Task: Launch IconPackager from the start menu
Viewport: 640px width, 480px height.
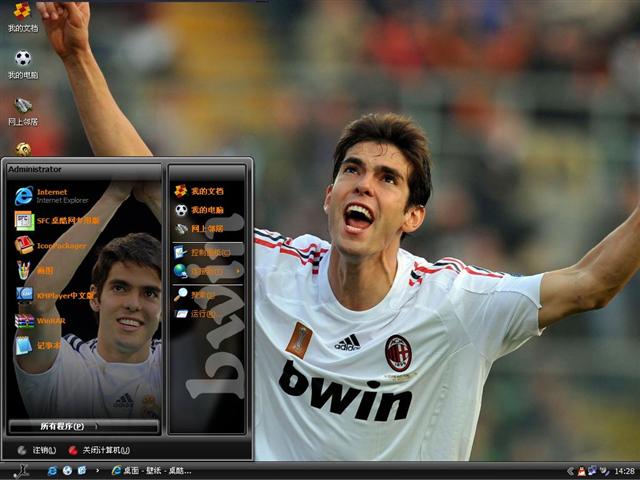Action: (x=51, y=245)
